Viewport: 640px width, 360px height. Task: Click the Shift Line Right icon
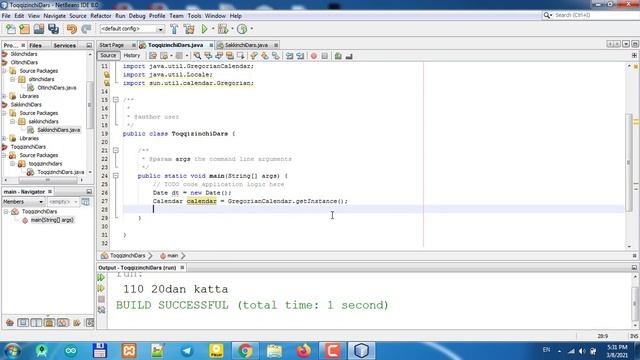coord(300,56)
